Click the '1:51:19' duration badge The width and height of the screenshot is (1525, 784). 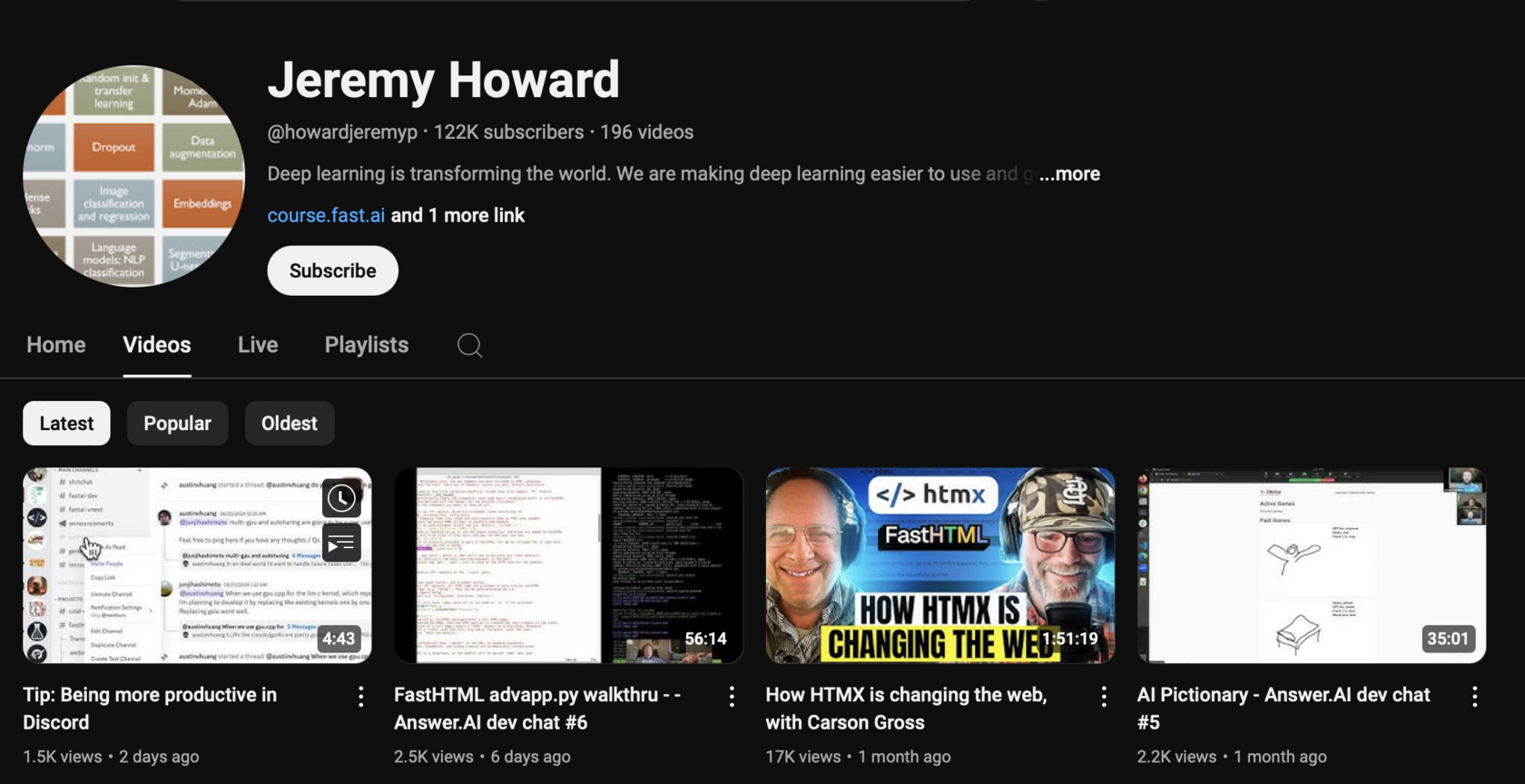click(1069, 639)
